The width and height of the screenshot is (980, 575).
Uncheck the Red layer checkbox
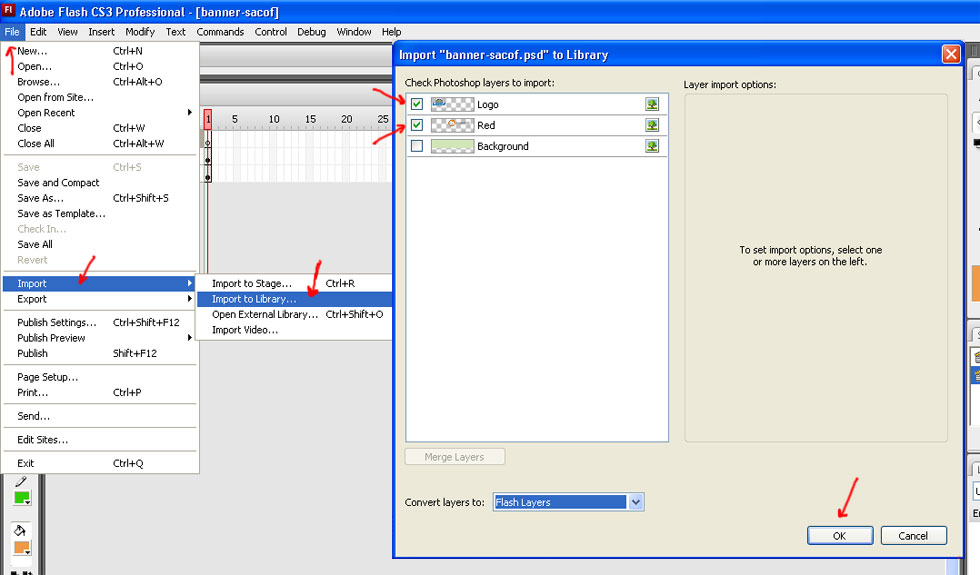(x=417, y=125)
